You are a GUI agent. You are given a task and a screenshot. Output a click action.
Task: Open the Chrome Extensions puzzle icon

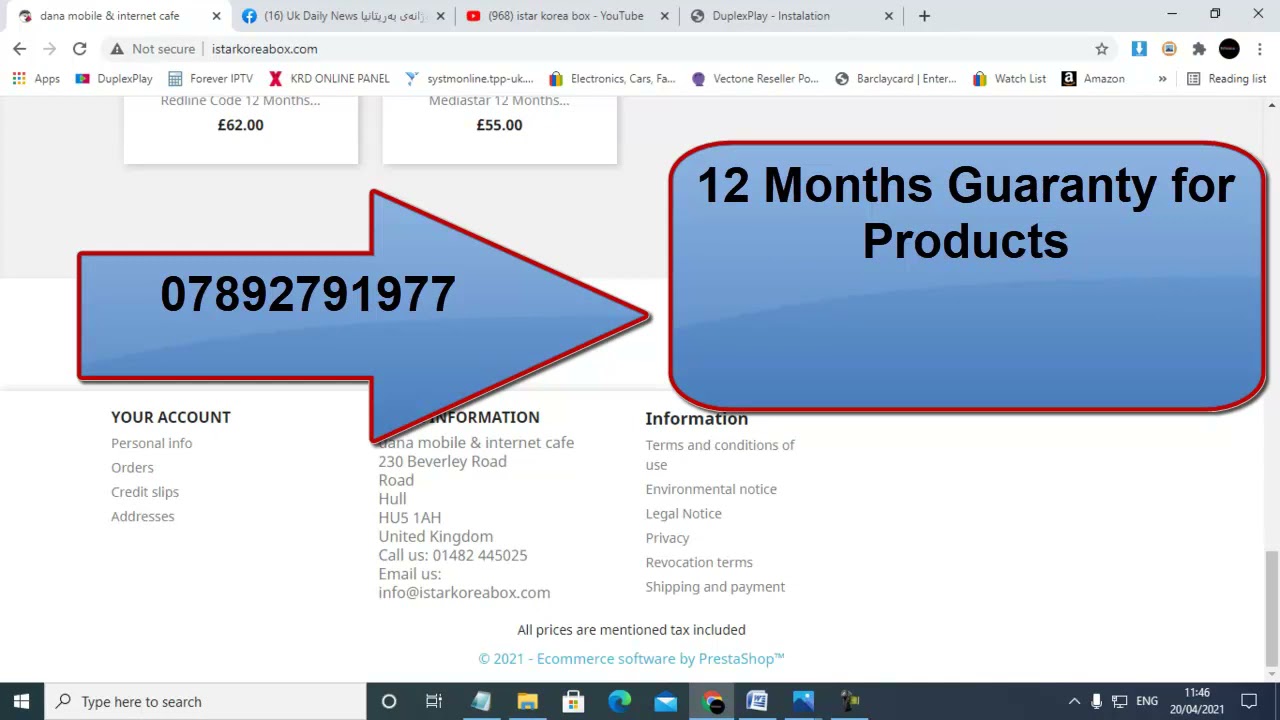pyautogui.click(x=1199, y=49)
